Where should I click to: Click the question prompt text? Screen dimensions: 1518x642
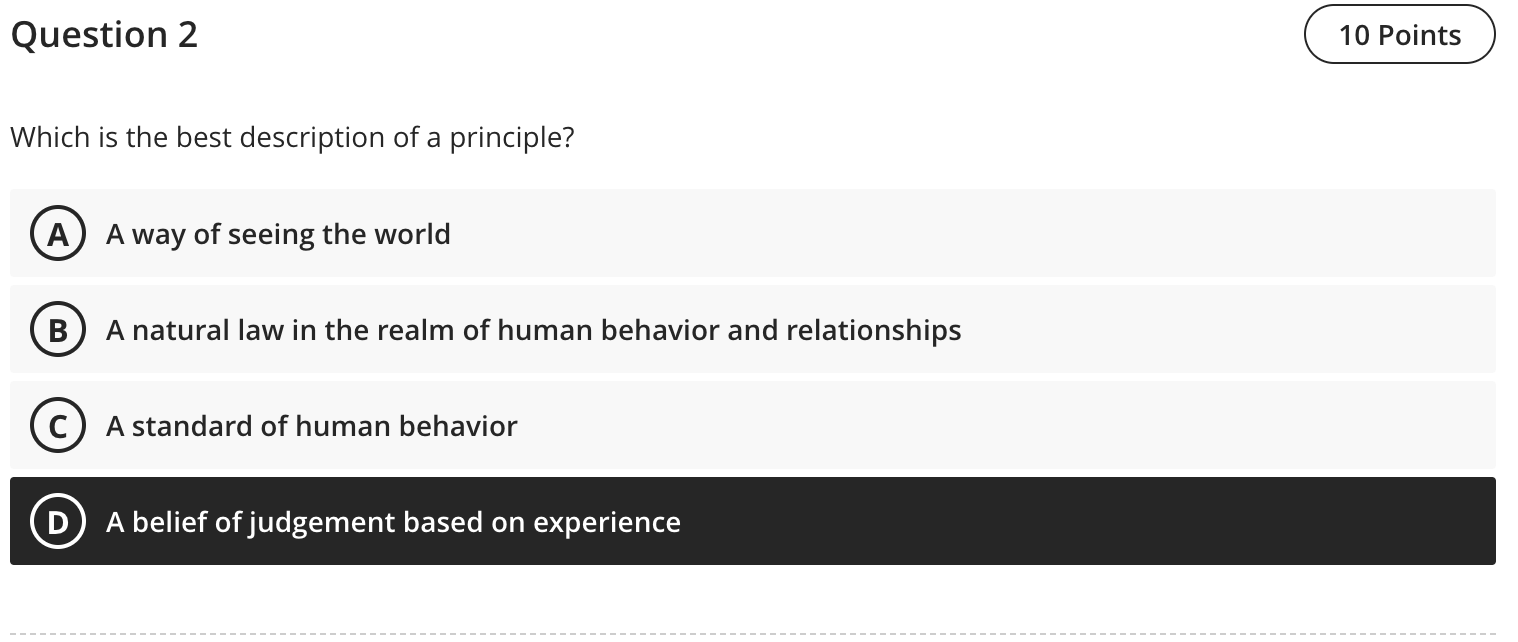[x=292, y=137]
